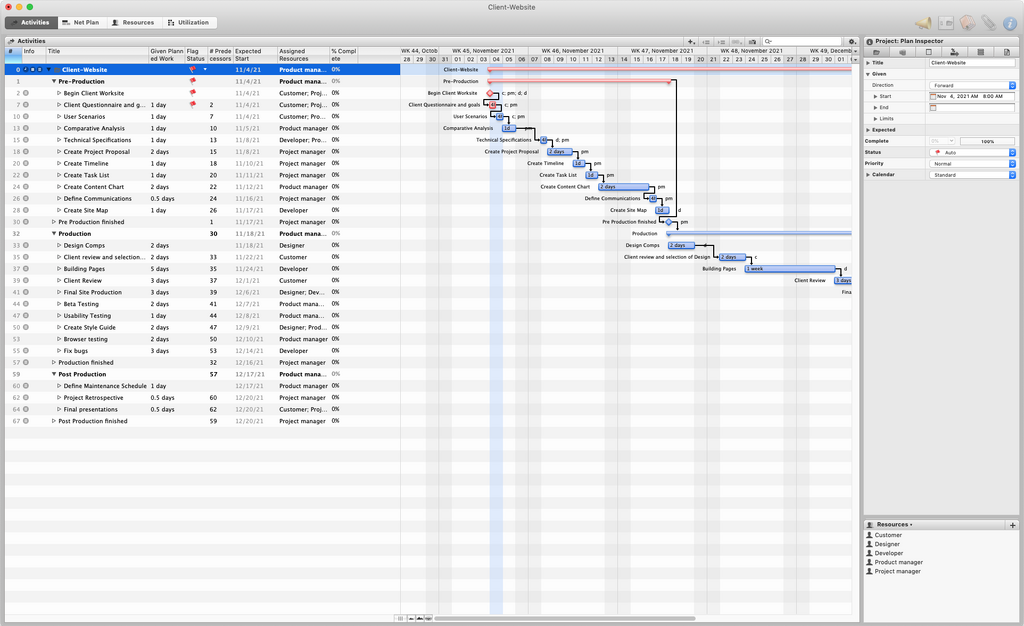Click the camera snapshot icon above the Gantt chart

pyautogui.click(x=749, y=41)
